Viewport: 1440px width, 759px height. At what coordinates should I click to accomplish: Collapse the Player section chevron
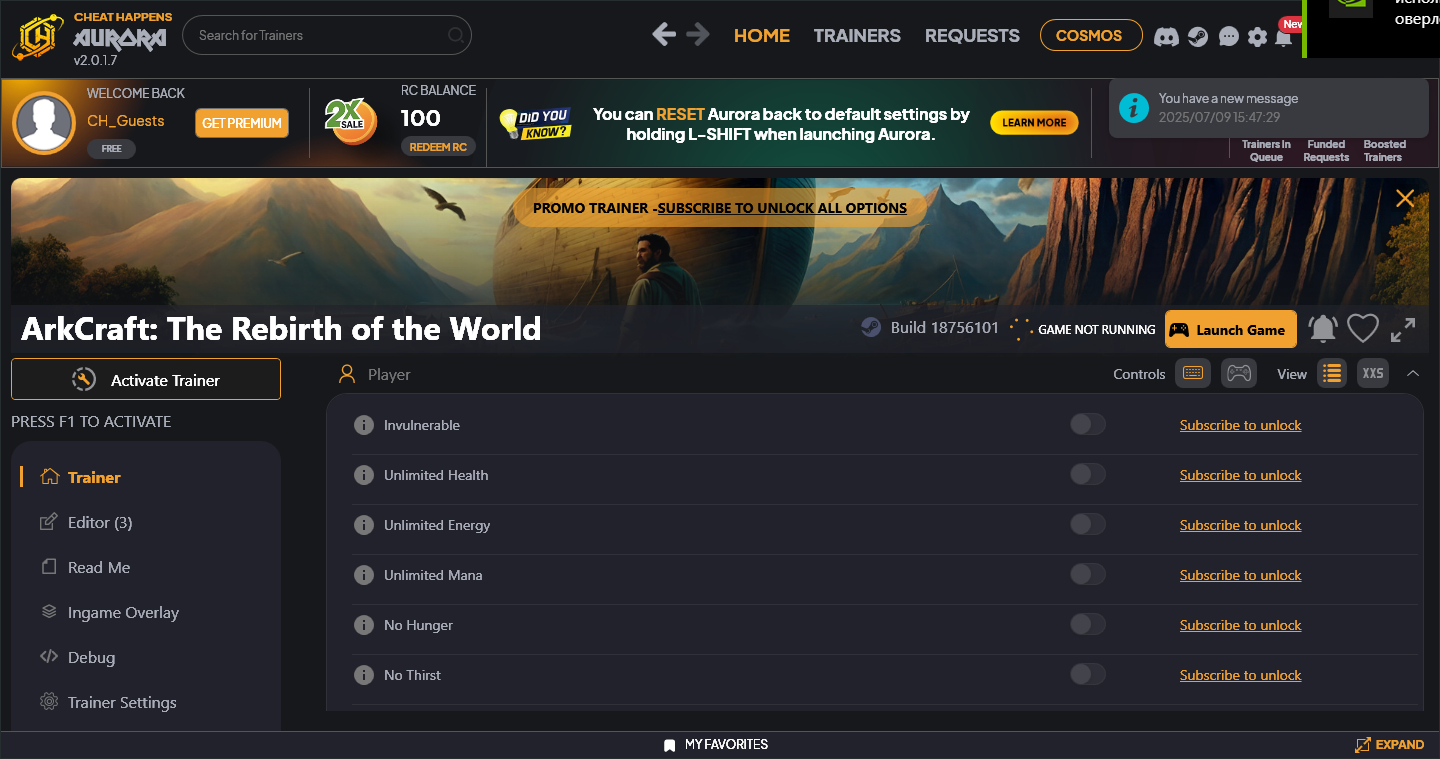tap(1412, 373)
